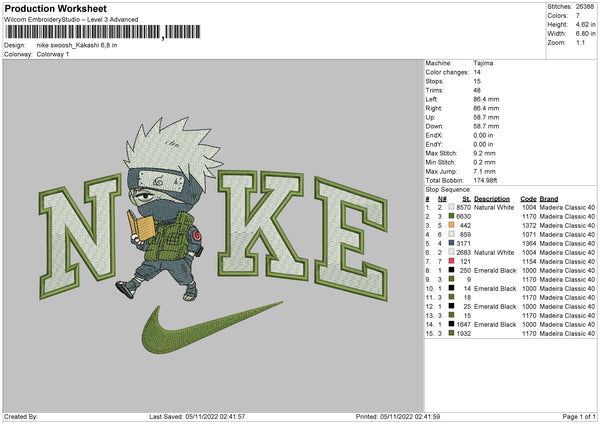Click the white swatch in stop 1 (8570 stitches)

click(452, 207)
